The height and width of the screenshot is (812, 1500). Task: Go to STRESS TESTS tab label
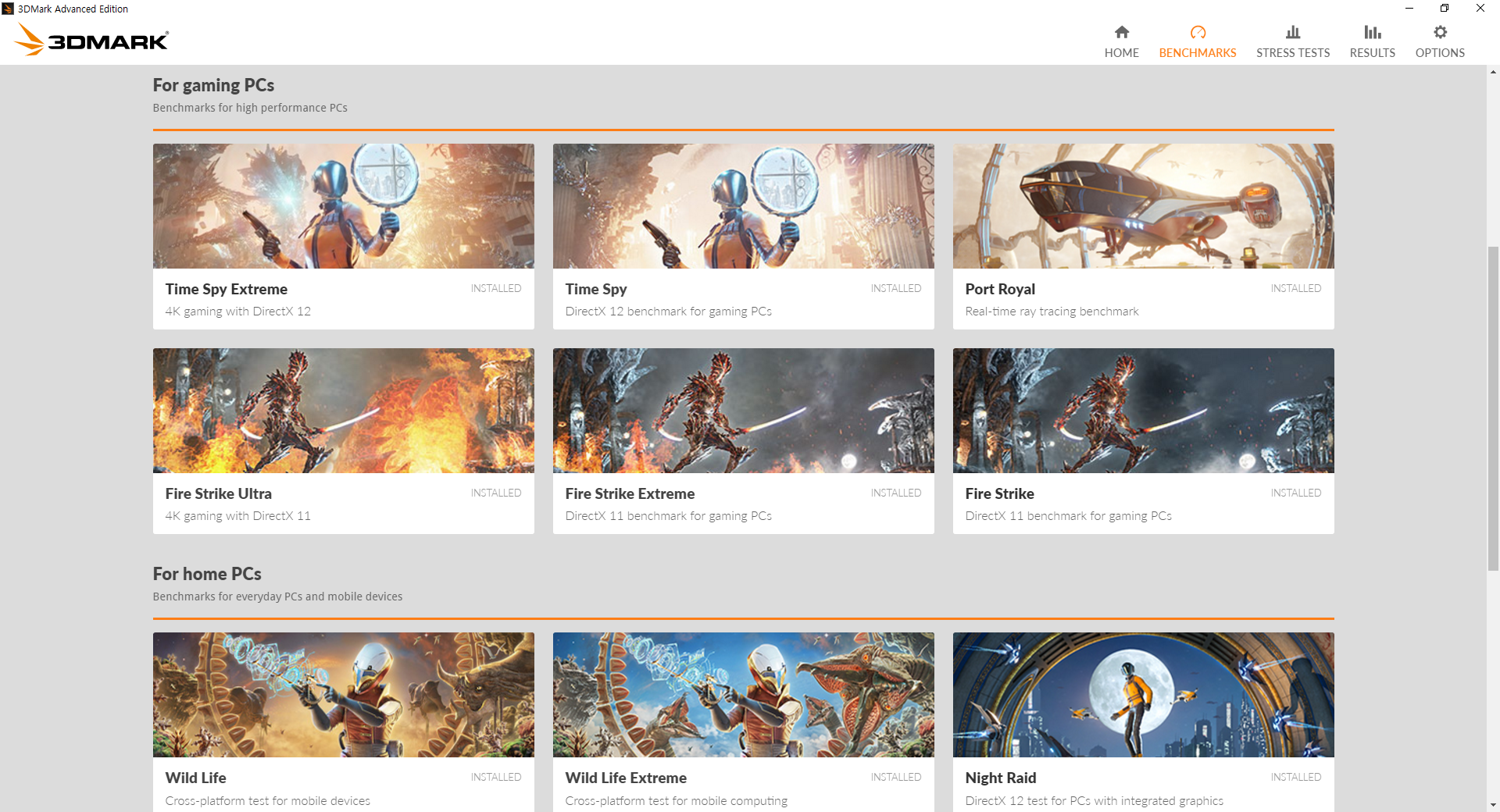pyautogui.click(x=1293, y=53)
